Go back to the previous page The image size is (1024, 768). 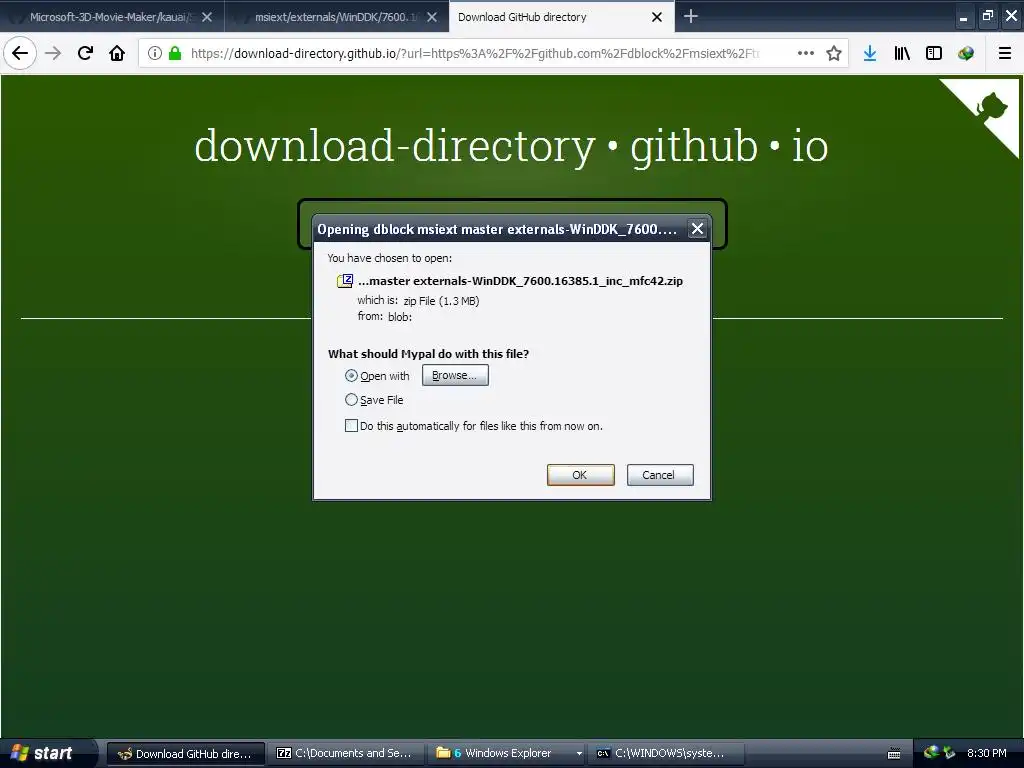[20, 53]
